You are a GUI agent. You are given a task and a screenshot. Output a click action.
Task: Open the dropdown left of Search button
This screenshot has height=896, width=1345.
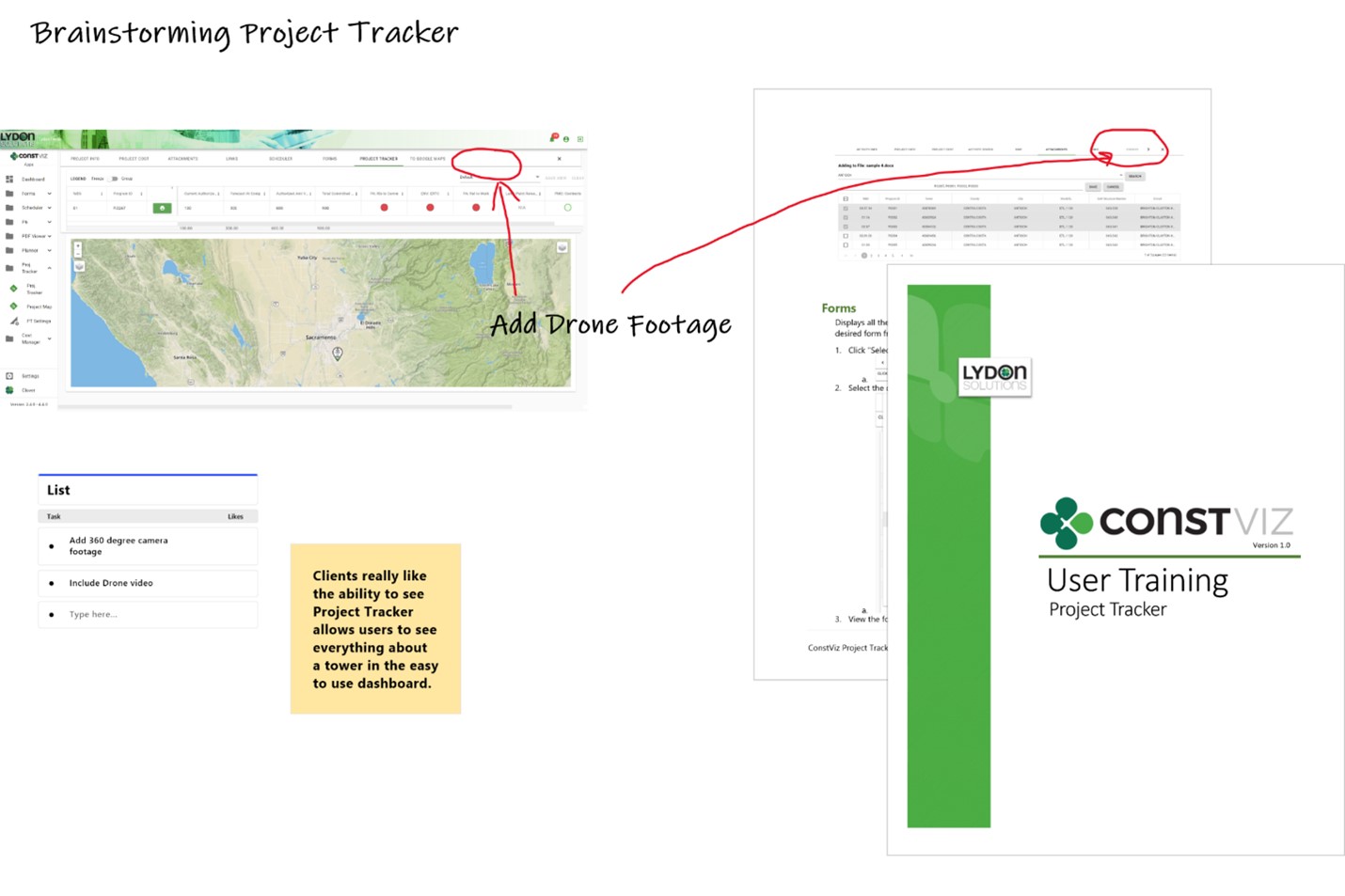[981, 175]
